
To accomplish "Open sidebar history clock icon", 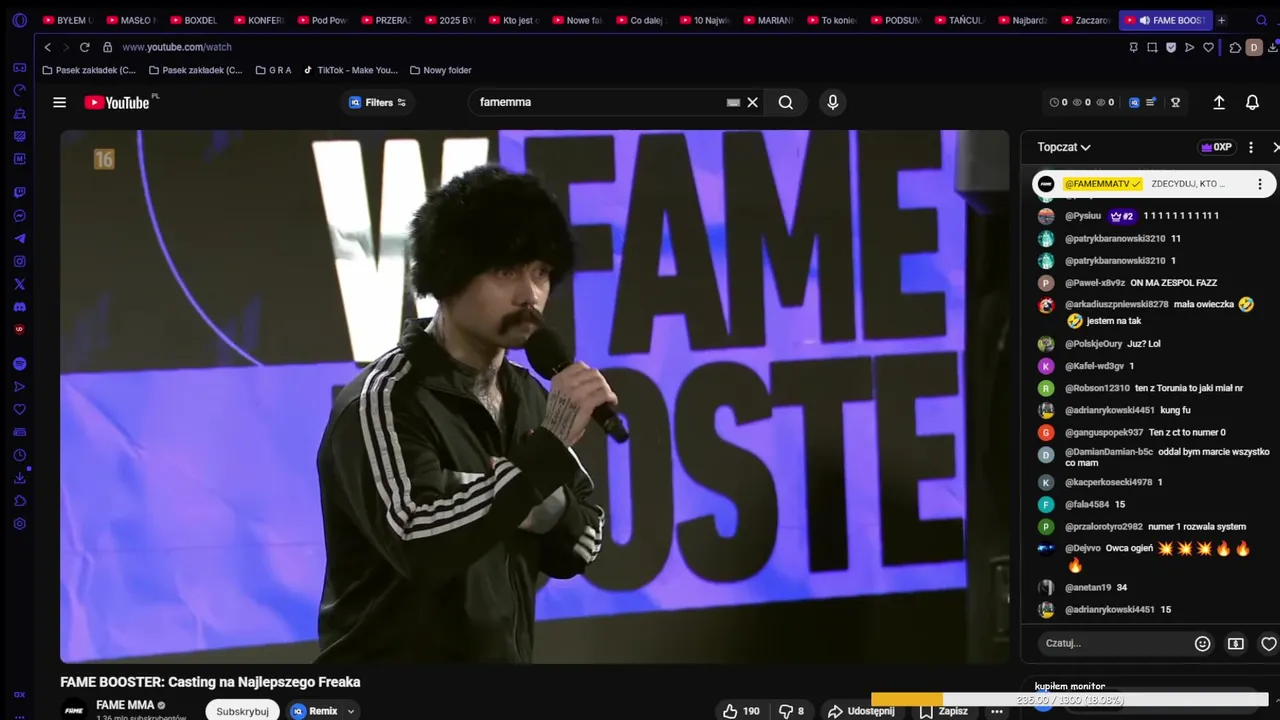I will 19,455.
